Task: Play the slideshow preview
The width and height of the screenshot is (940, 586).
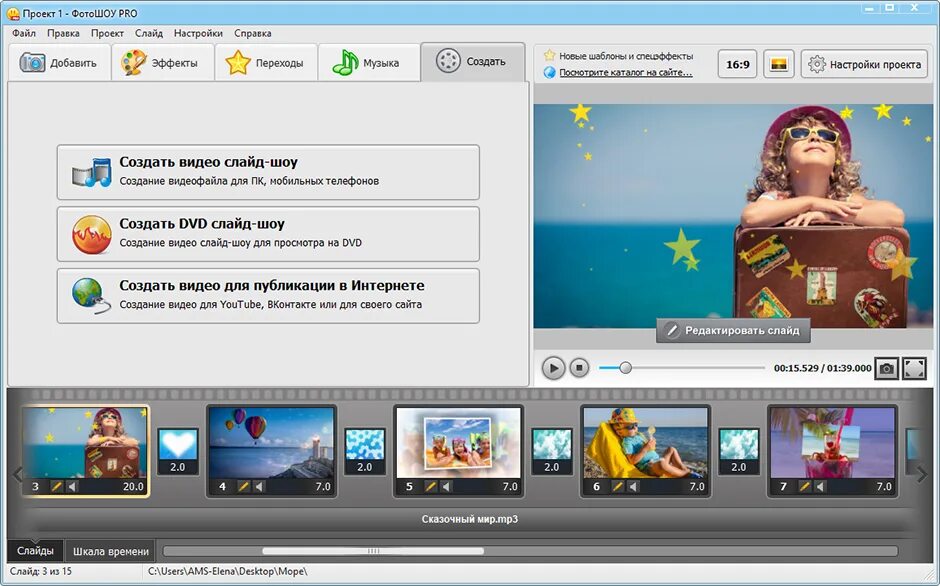Action: tap(553, 368)
